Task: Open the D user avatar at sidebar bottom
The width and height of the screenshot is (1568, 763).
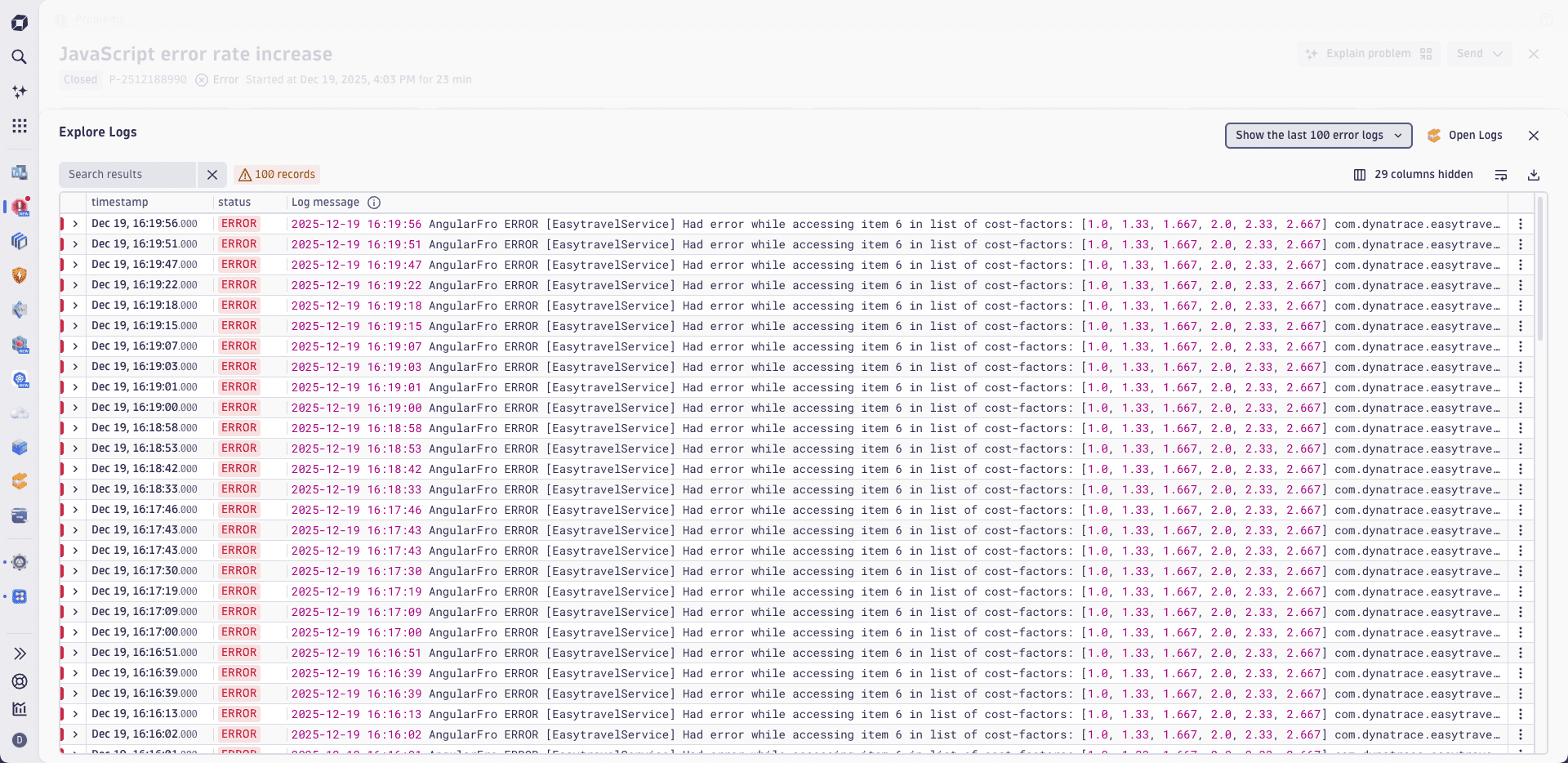Action: [x=20, y=740]
